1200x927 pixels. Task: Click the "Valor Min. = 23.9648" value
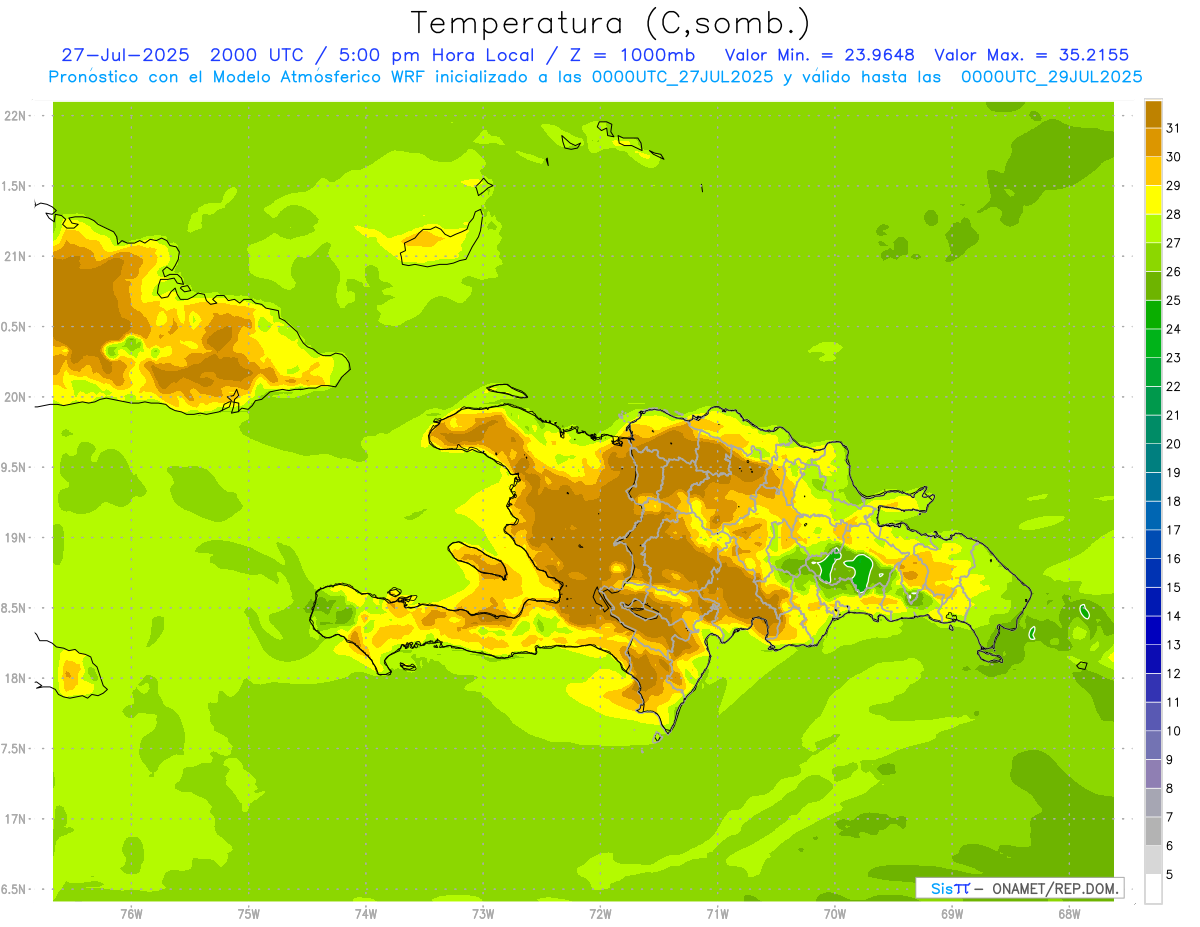(819, 55)
